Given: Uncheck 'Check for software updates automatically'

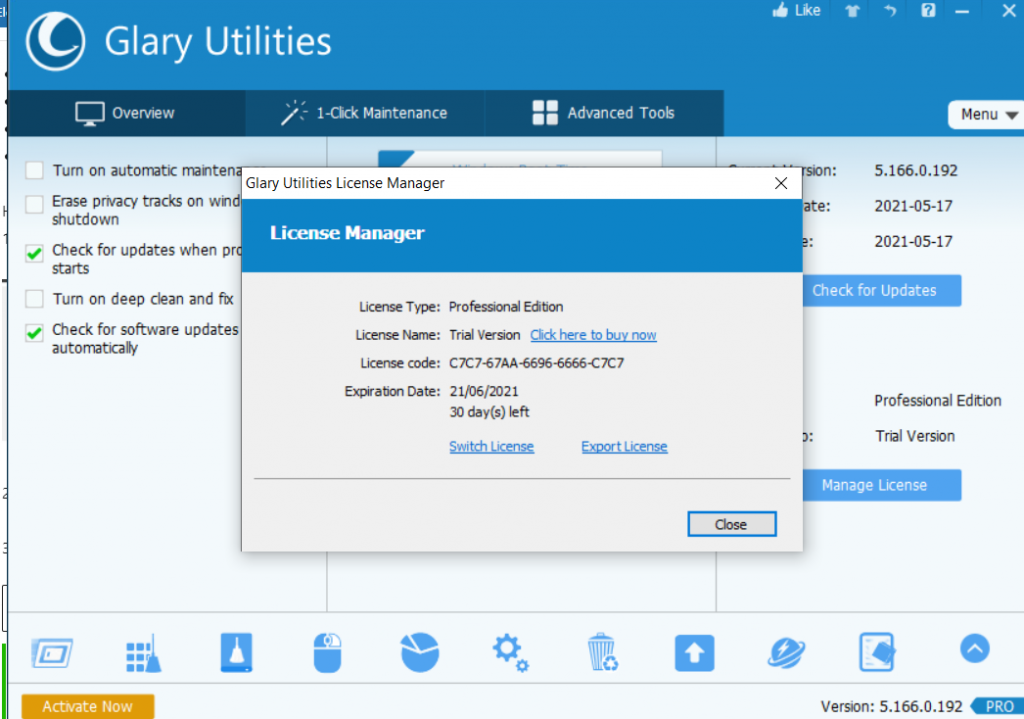Looking at the screenshot, I should pyautogui.click(x=35, y=332).
